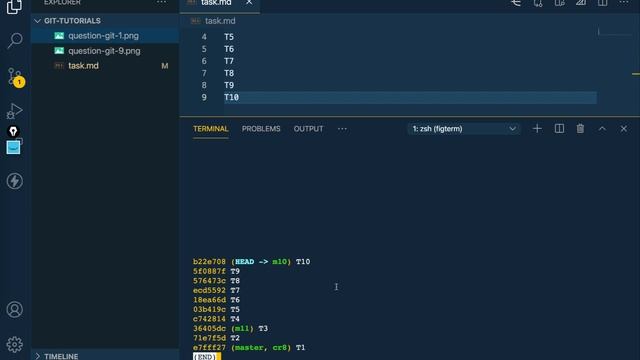
Task: Open the Manage gear settings icon
Action: point(15,344)
